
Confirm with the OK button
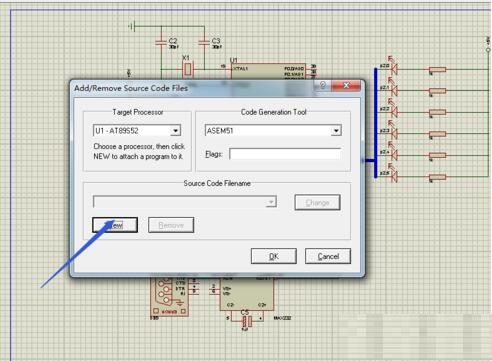[274, 256]
